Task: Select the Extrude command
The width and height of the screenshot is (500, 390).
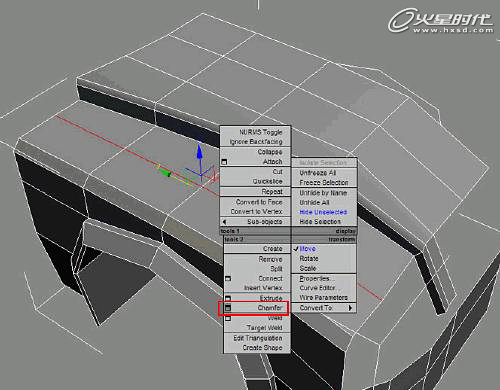Action: tap(271, 298)
